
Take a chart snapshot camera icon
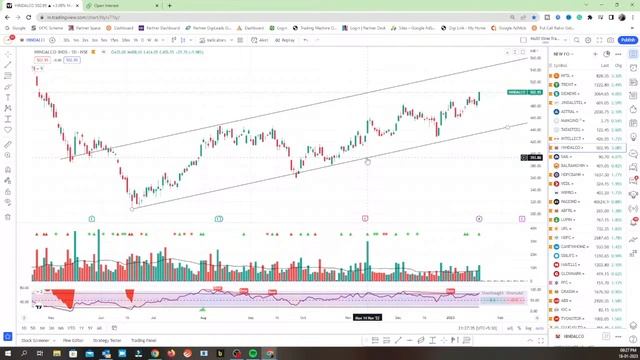[611, 40]
